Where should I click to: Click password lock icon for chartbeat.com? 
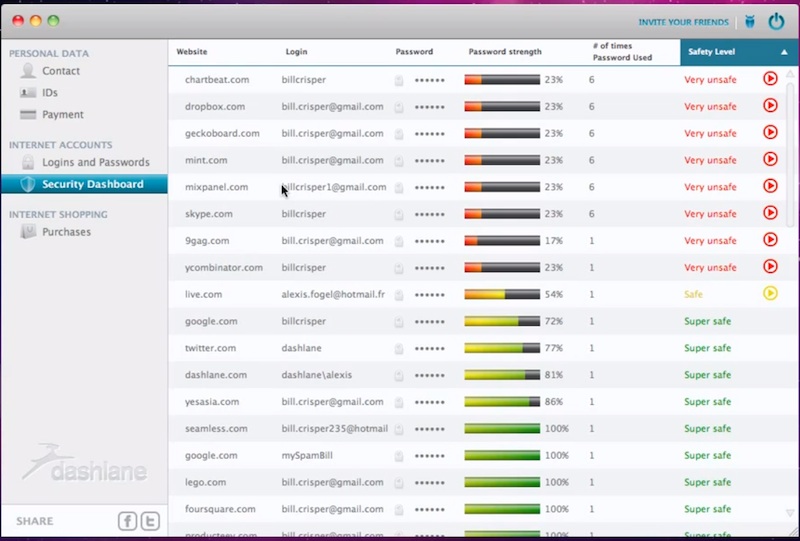click(399, 80)
